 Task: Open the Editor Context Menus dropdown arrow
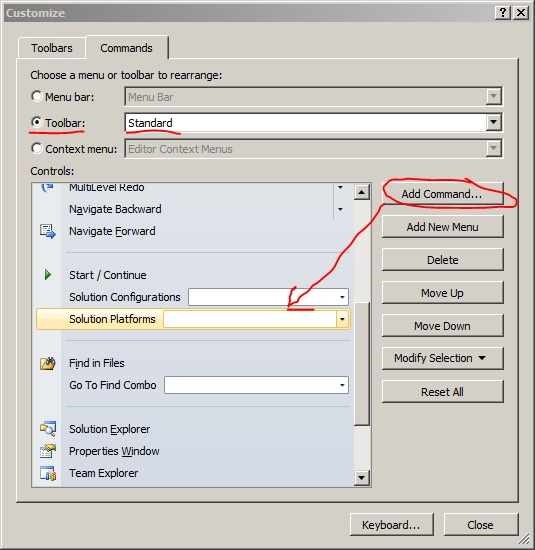click(493, 148)
